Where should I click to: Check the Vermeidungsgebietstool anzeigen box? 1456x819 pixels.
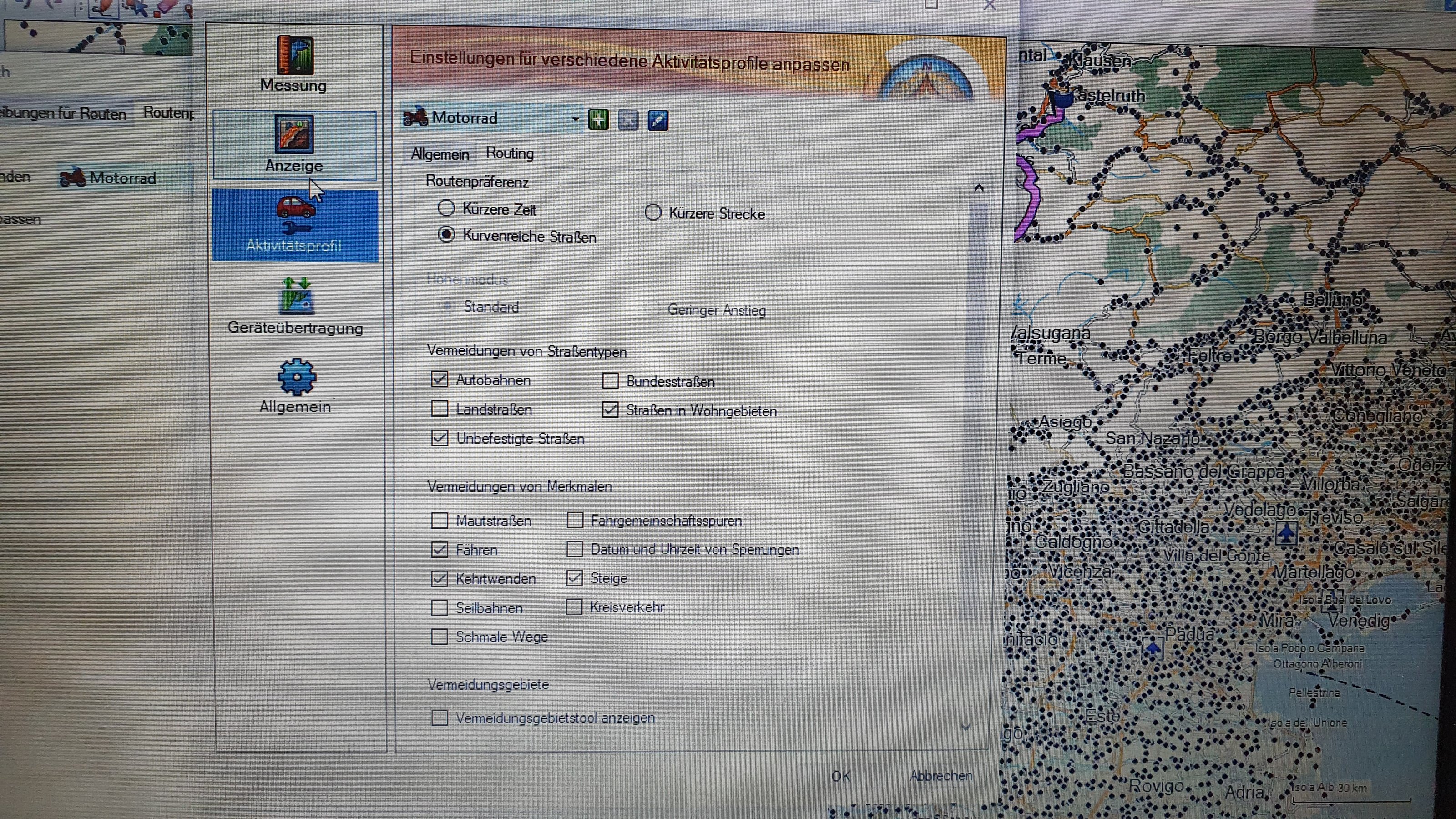[439, 718]
